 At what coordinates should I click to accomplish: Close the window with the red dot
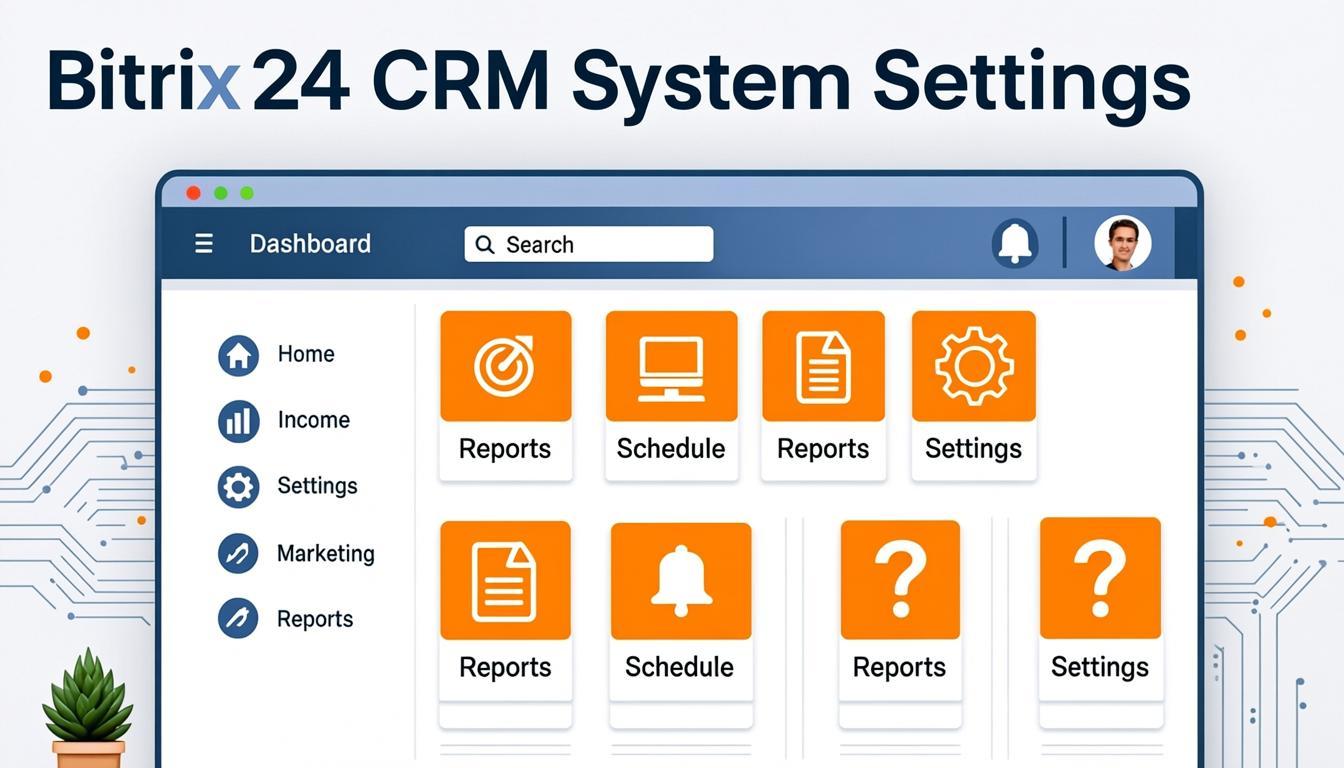(x=194, y=193)
